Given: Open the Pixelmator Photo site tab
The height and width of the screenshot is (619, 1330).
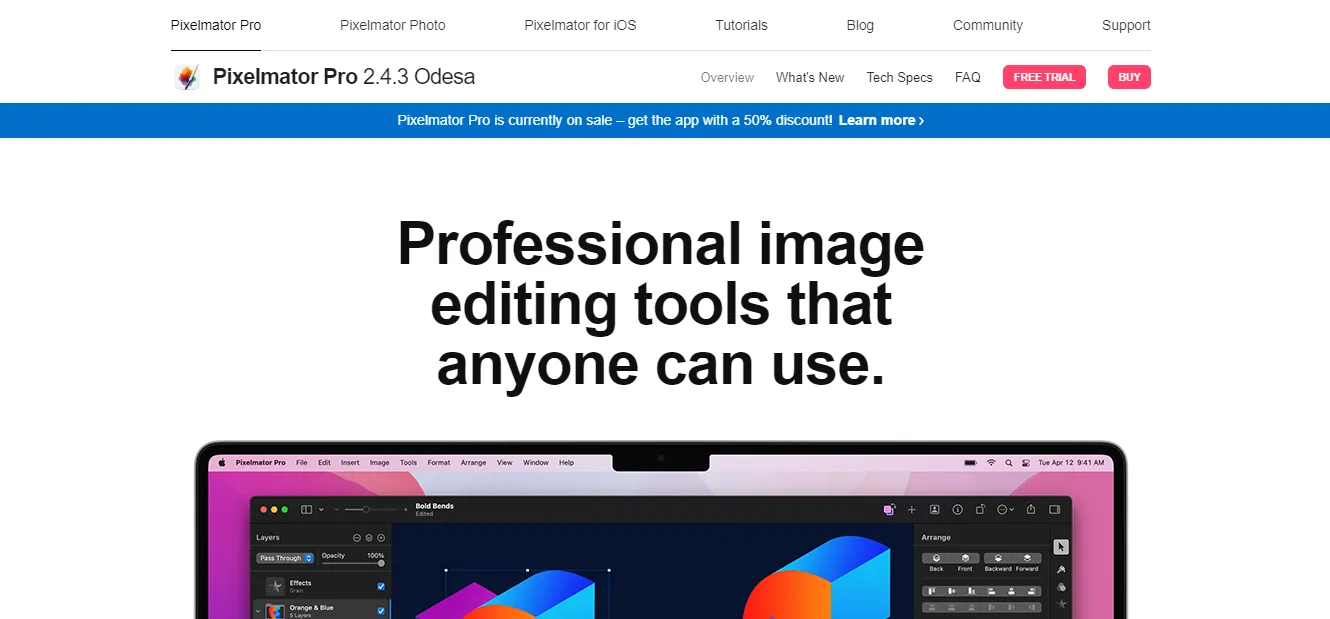Looking at the screenshot, I should [x=393, y=25].
